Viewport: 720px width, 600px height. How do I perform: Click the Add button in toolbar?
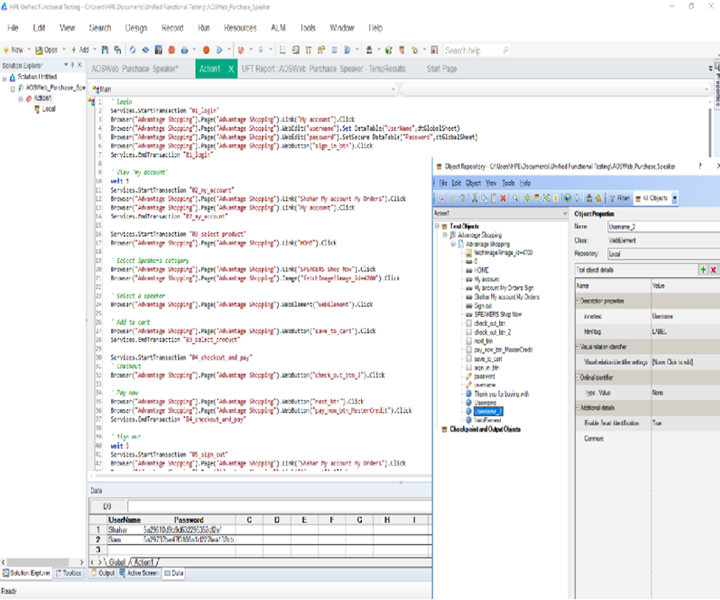pyautogui.click(x=80, y=50)
